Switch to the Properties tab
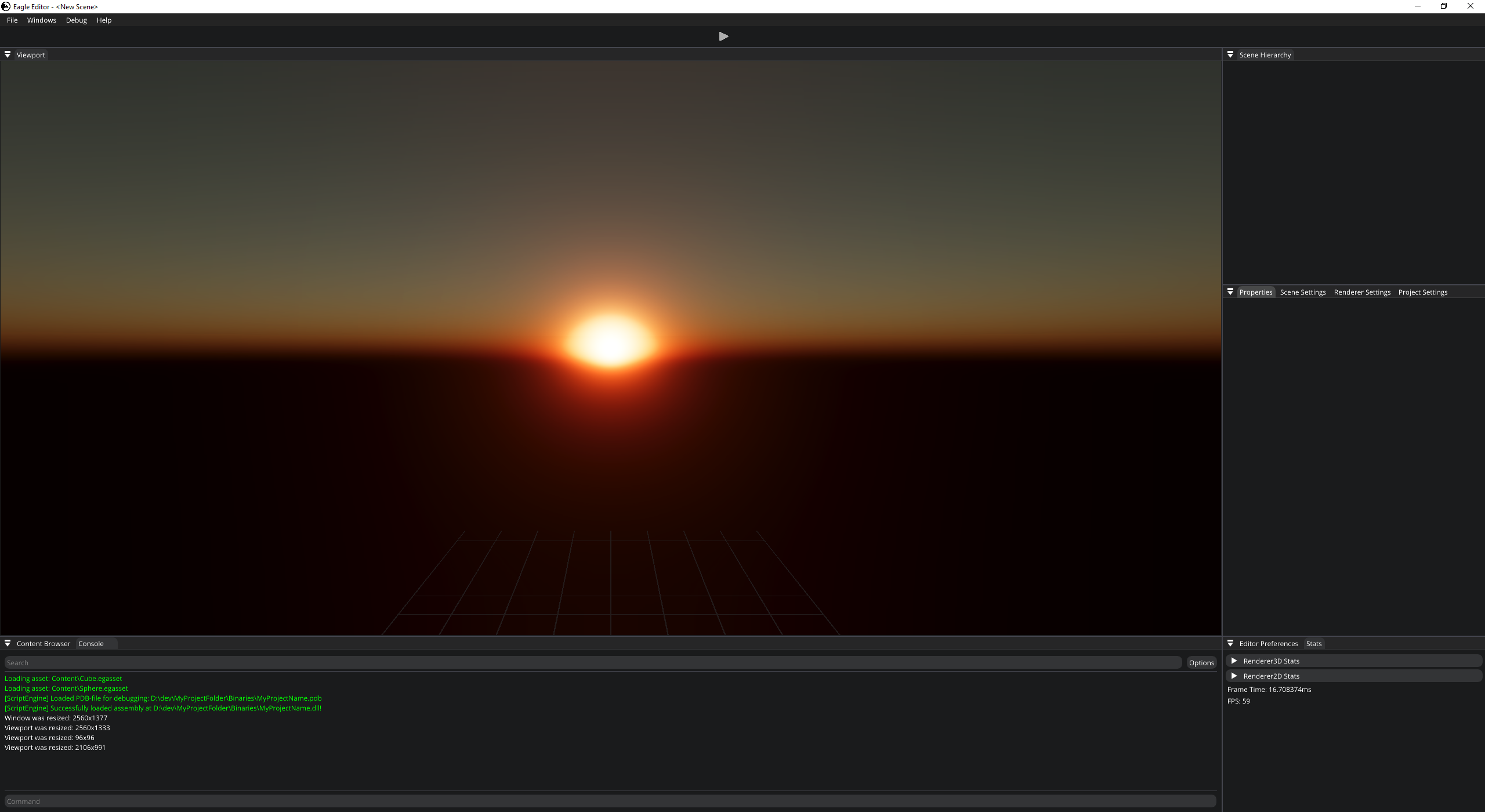This screenshot has height=812, width=1485. coord(1256,292)
